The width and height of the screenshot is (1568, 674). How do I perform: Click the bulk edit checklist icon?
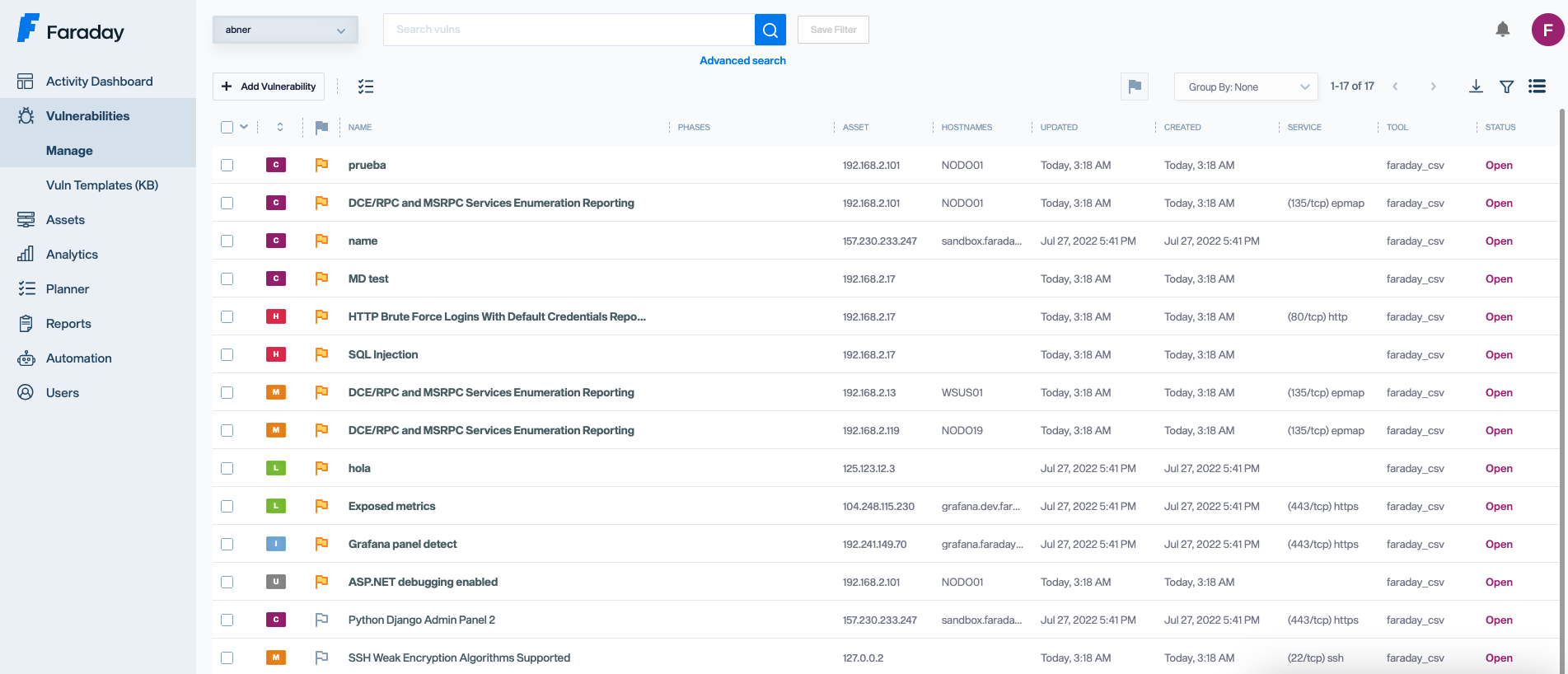coord(366,87)
